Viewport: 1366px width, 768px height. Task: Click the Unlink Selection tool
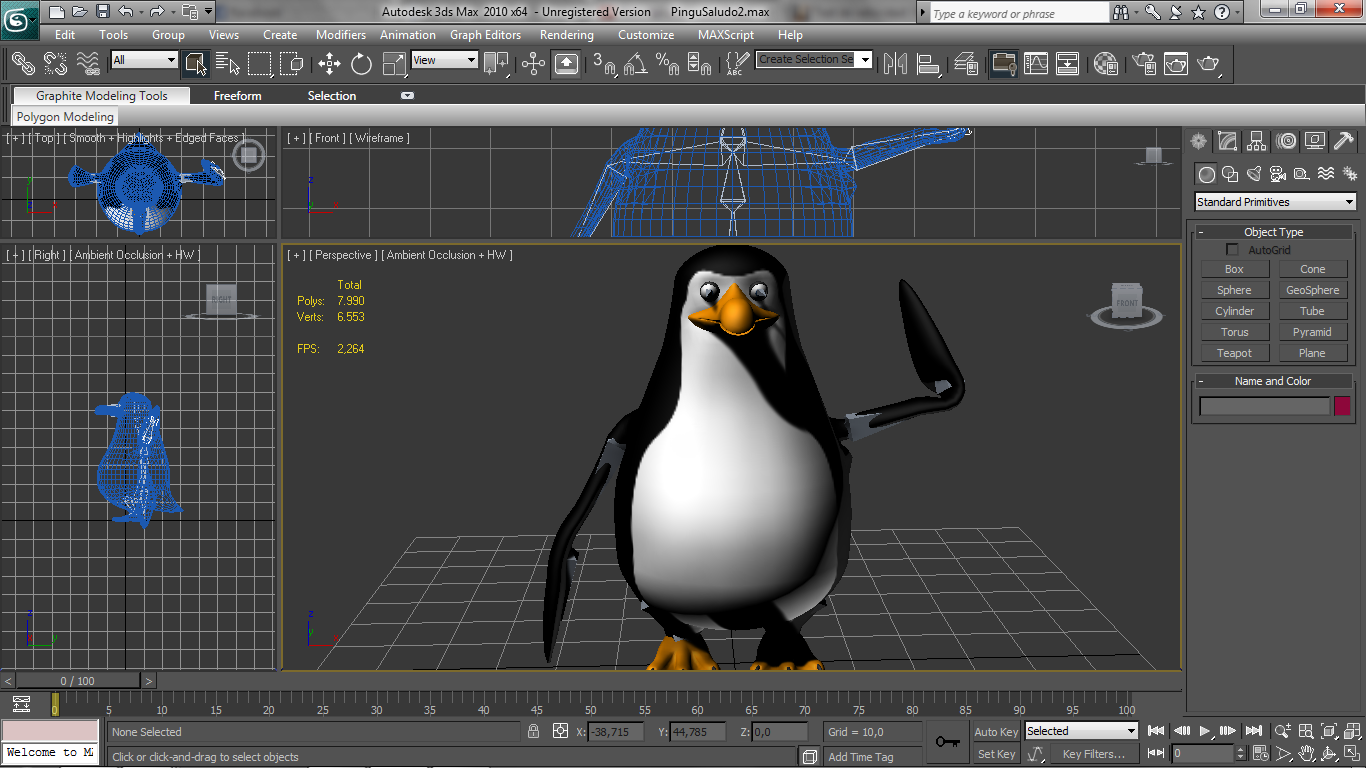point(55,64)
